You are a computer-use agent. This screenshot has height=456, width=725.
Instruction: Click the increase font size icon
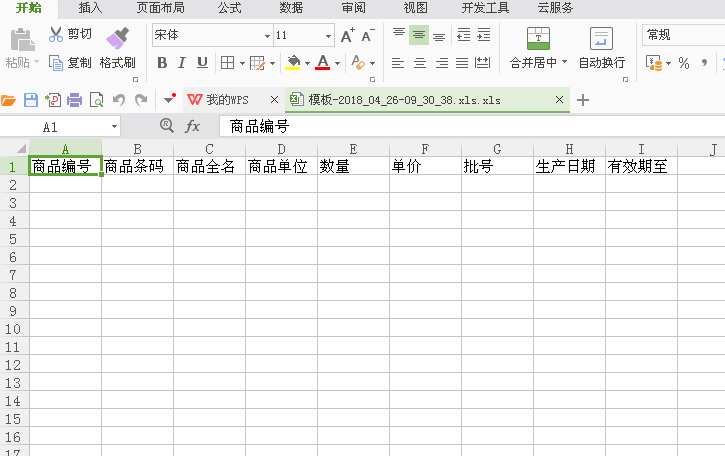pos(347,35)
